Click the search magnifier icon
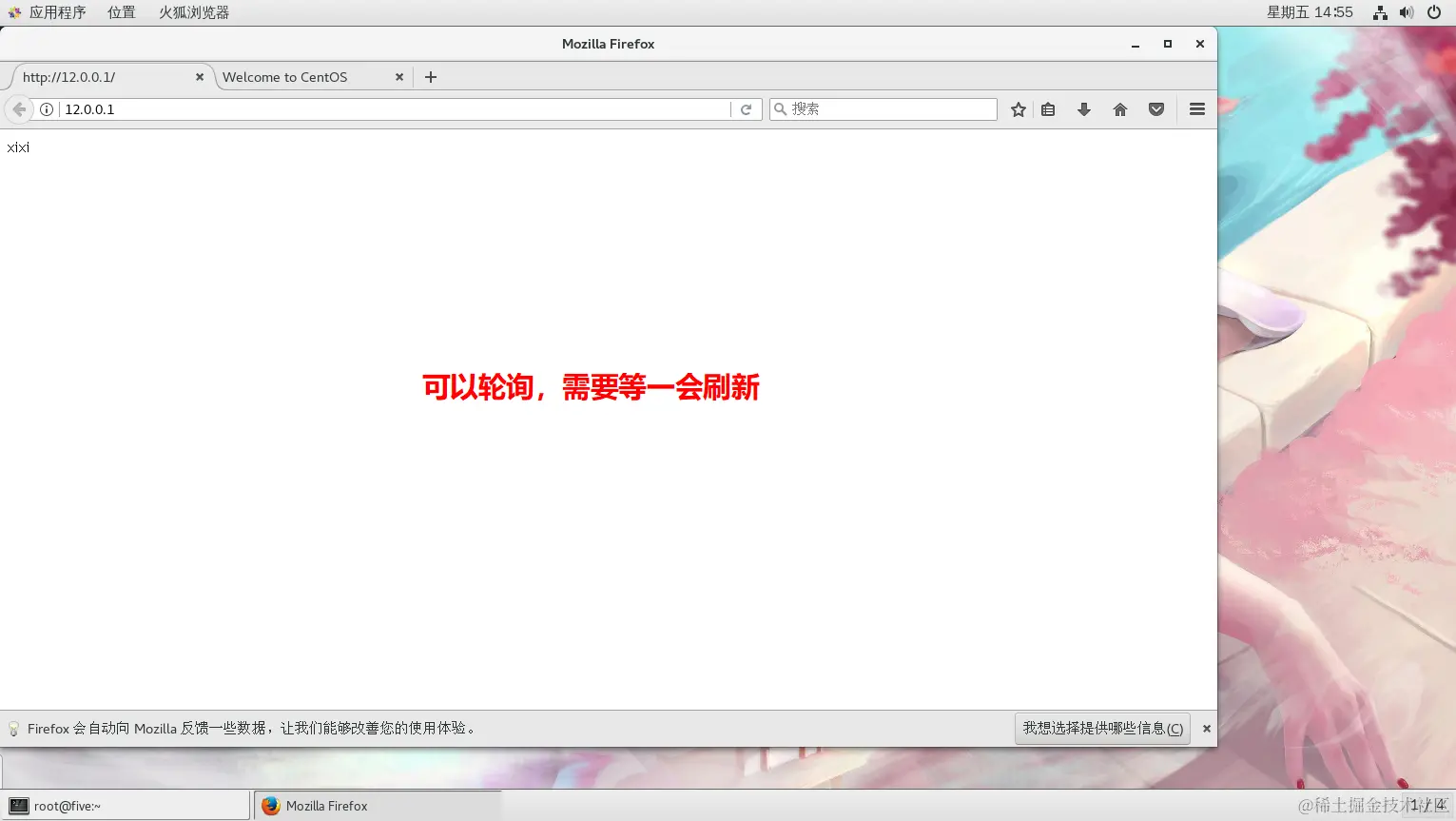 point(781,109)
